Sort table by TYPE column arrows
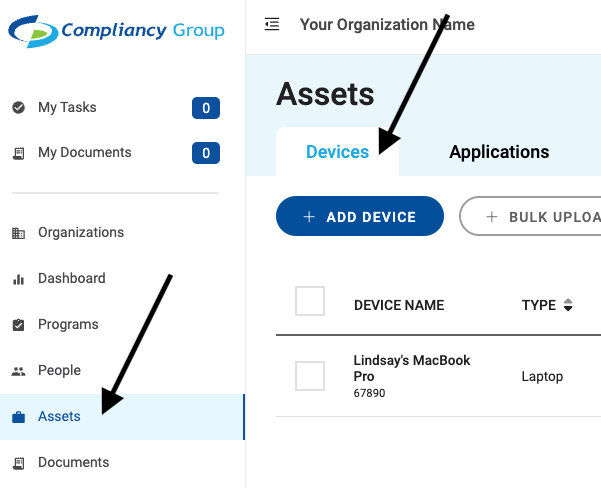This screenshot has height=488, width=601. click(x=568, y=305)
